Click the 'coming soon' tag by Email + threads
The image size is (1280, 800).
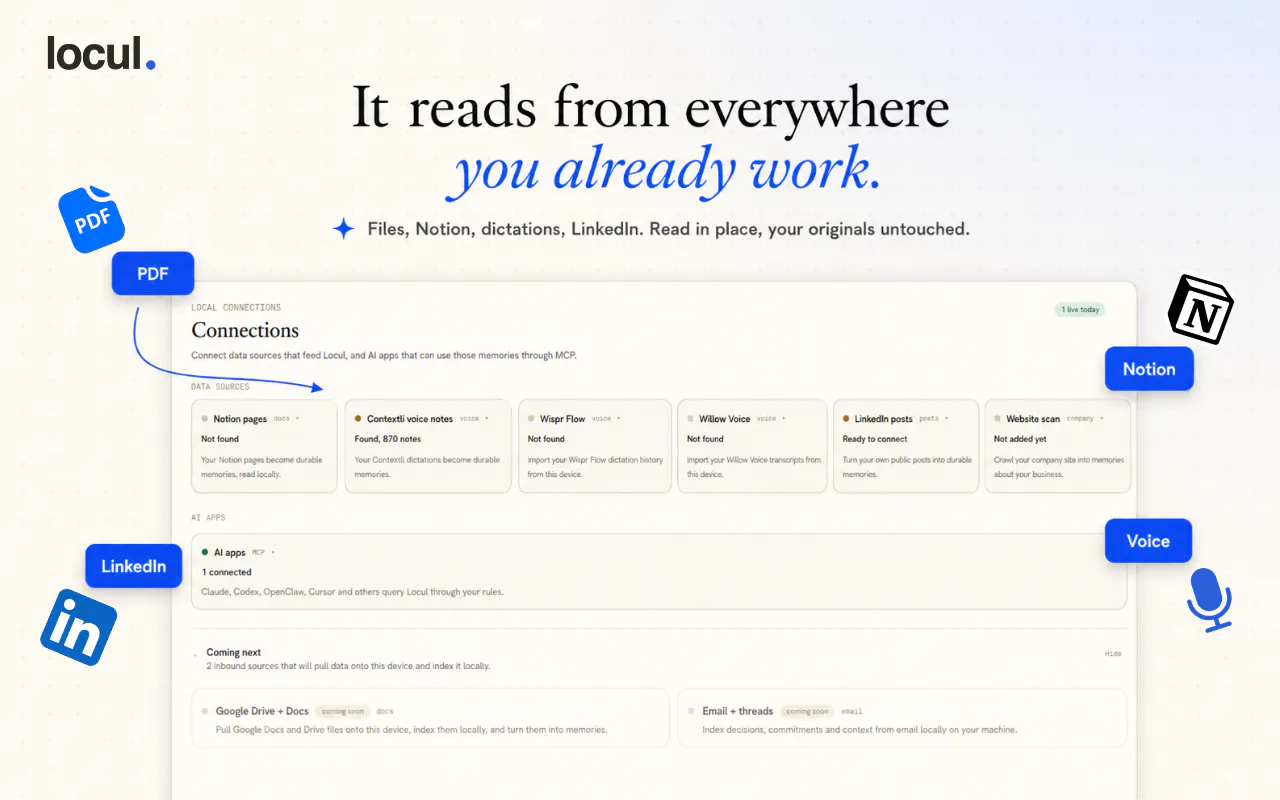(807, 712)
